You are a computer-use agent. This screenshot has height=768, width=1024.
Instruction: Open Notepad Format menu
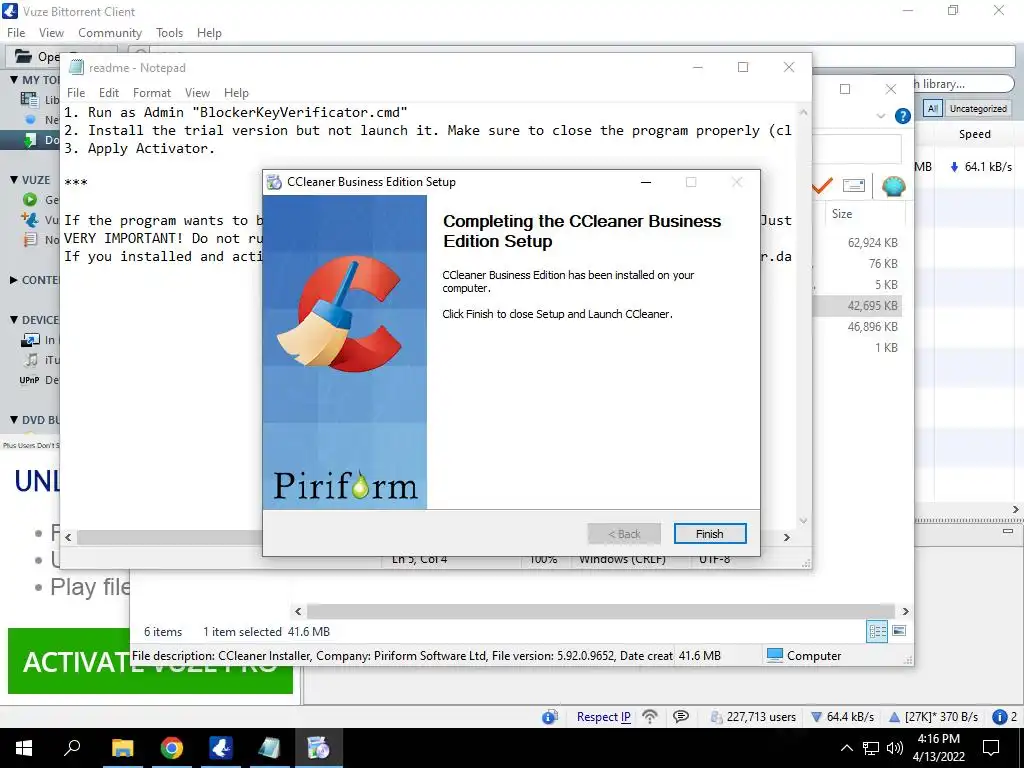click(x=152, y=93)
